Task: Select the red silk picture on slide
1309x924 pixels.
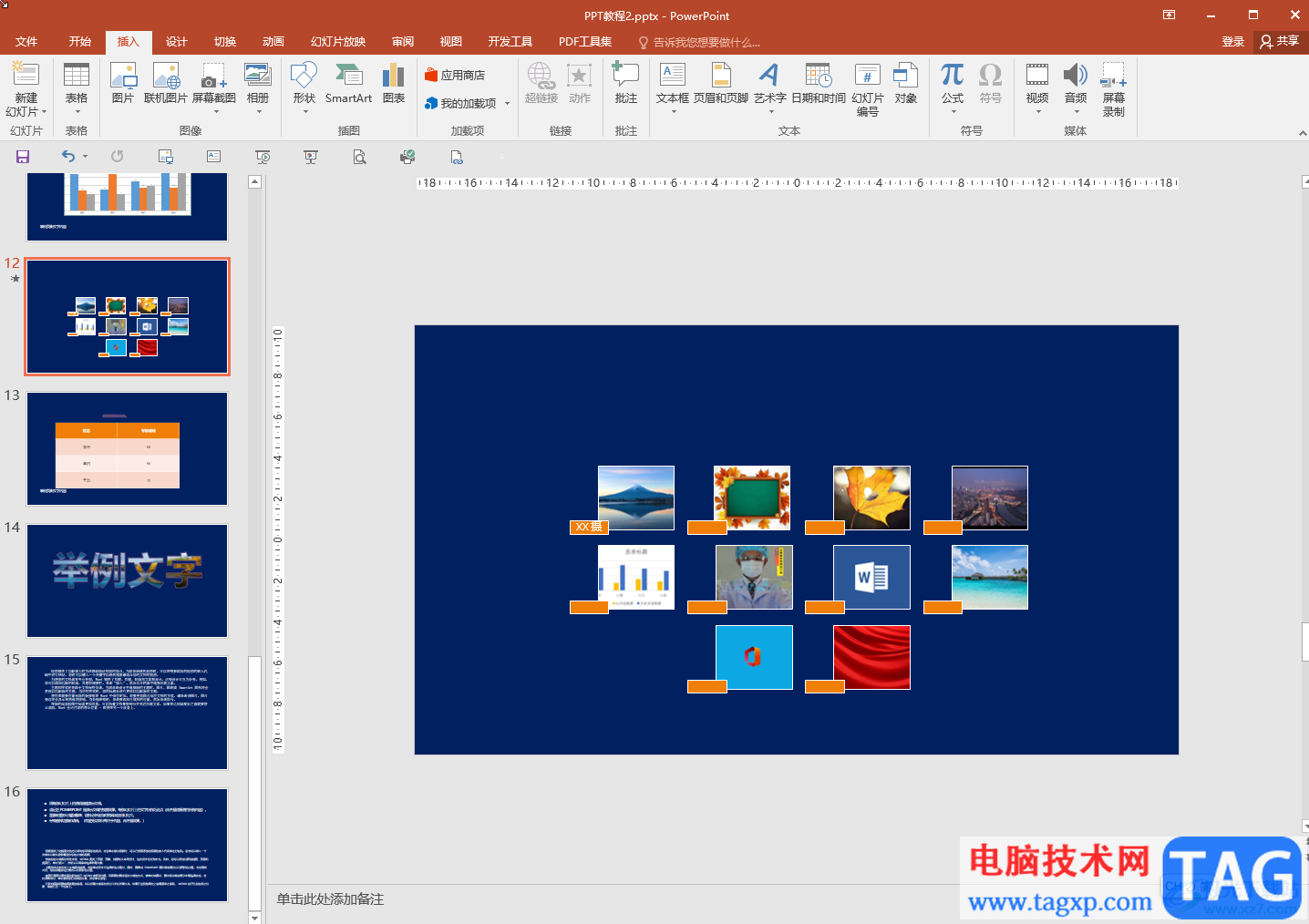Action: coord(871,657)
